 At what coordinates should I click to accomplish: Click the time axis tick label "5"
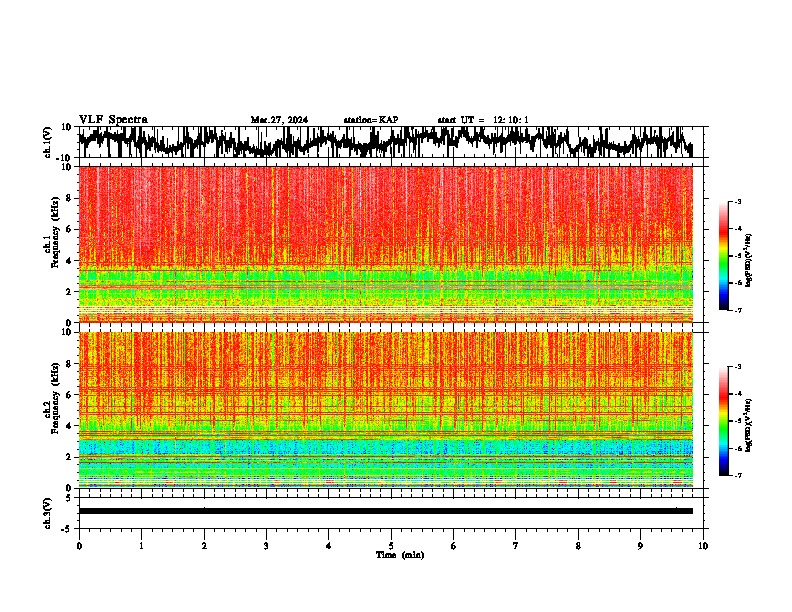(391, 546)
